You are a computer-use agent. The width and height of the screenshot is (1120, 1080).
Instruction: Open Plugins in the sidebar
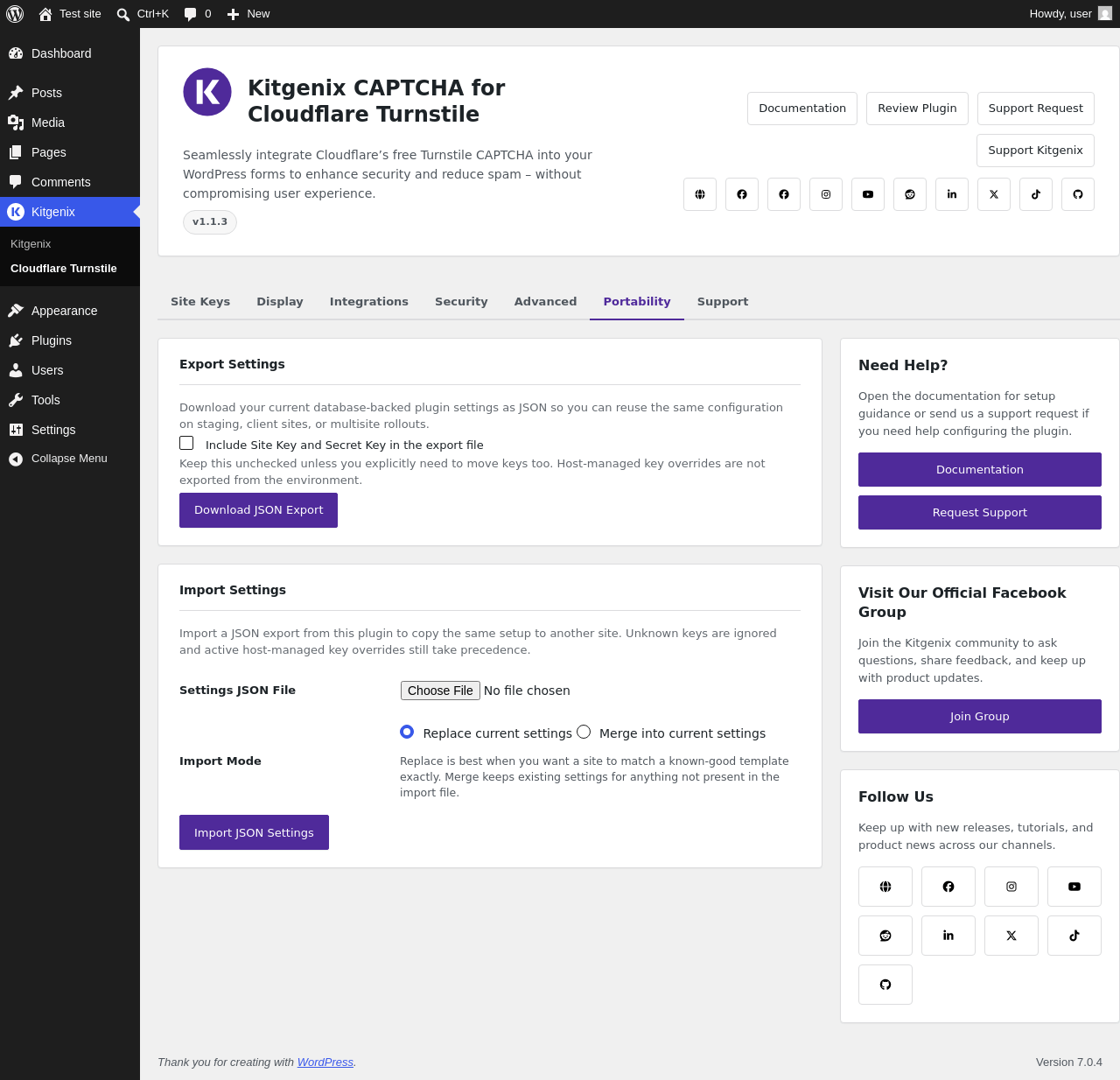point(70,340)
